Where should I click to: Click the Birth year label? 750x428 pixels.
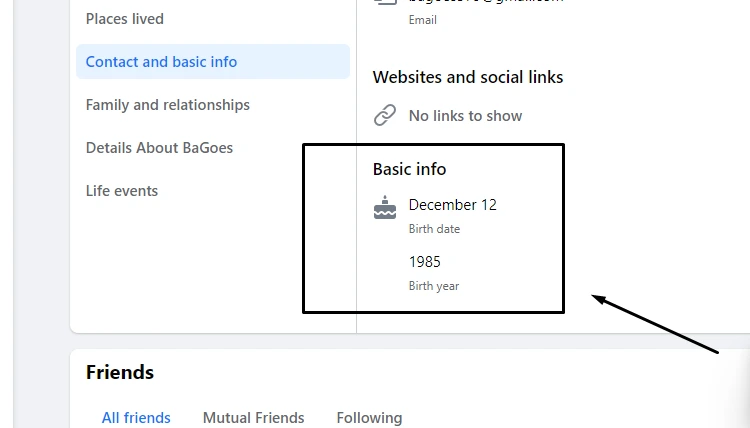(434, 286)
